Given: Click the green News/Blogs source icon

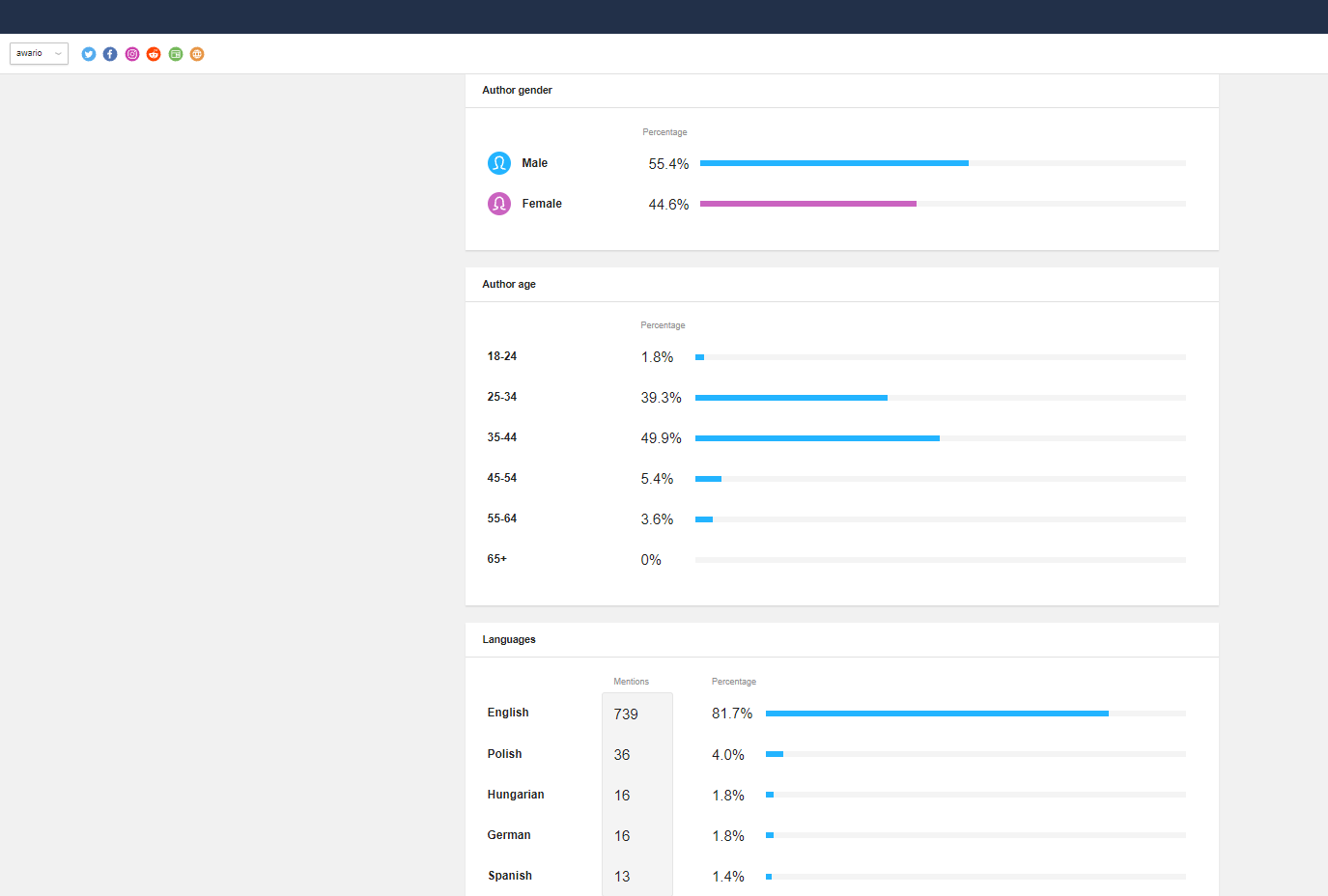Looking at the screenshot, I should pyautogui.click(x=176, y=54).
